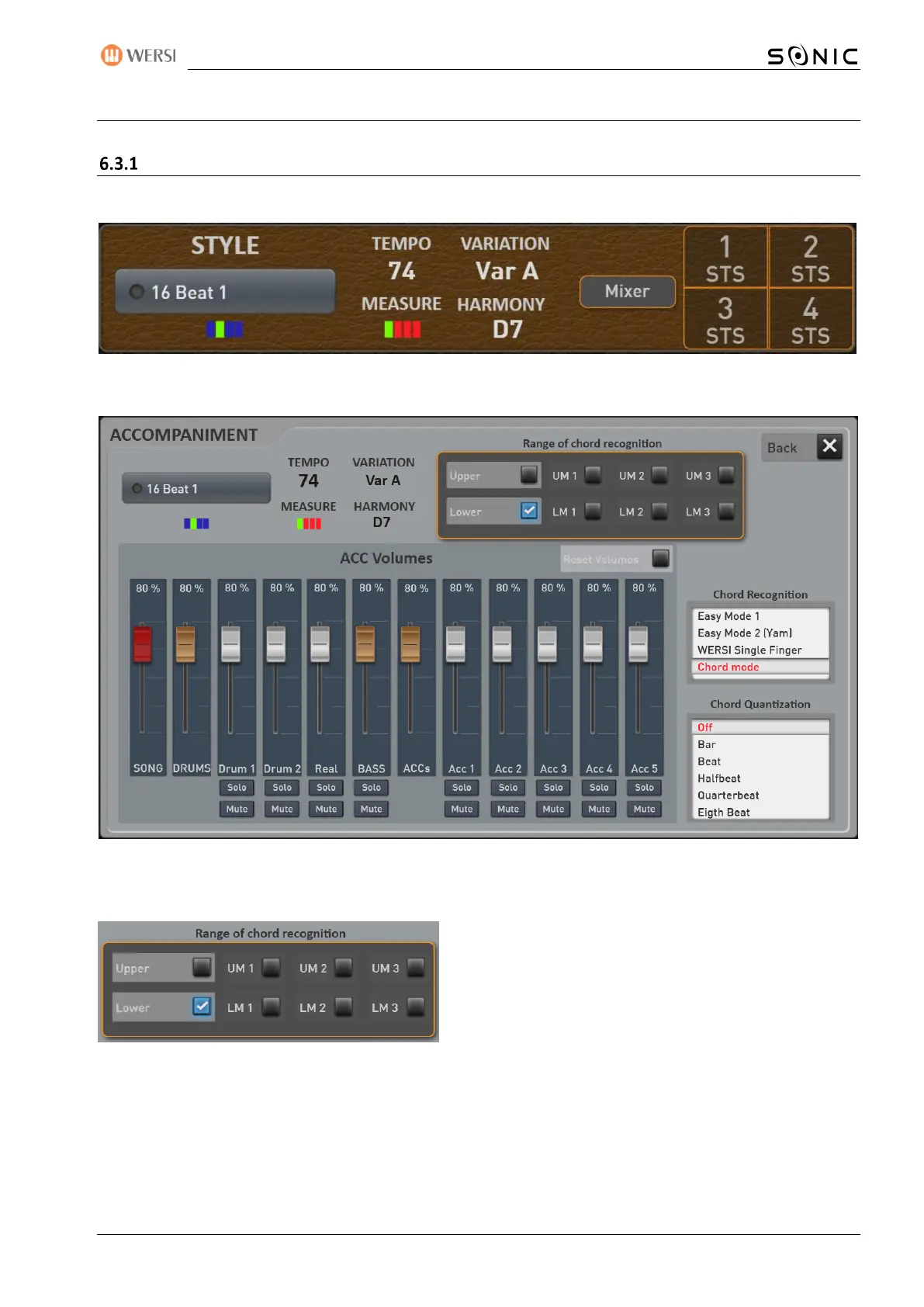Toggle LM 1 checkbox in Accompaniment window
The width and height of the screenshot is (924, 1307).
(x=593, y=511)
